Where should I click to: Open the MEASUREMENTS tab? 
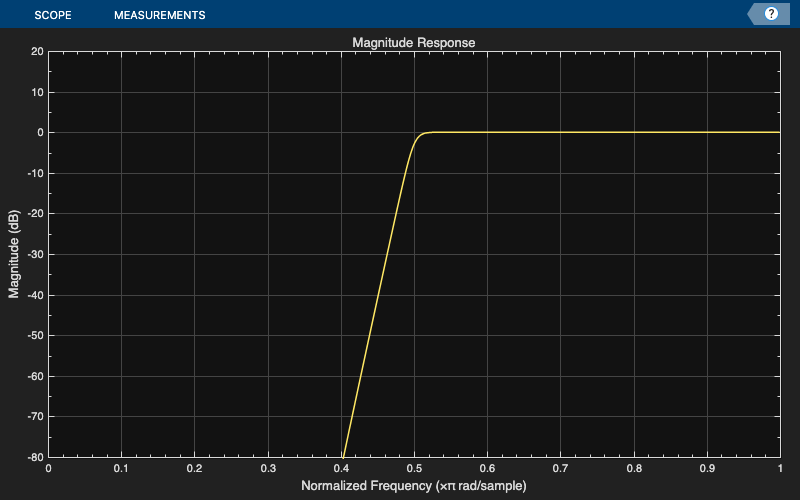point(160,15)
